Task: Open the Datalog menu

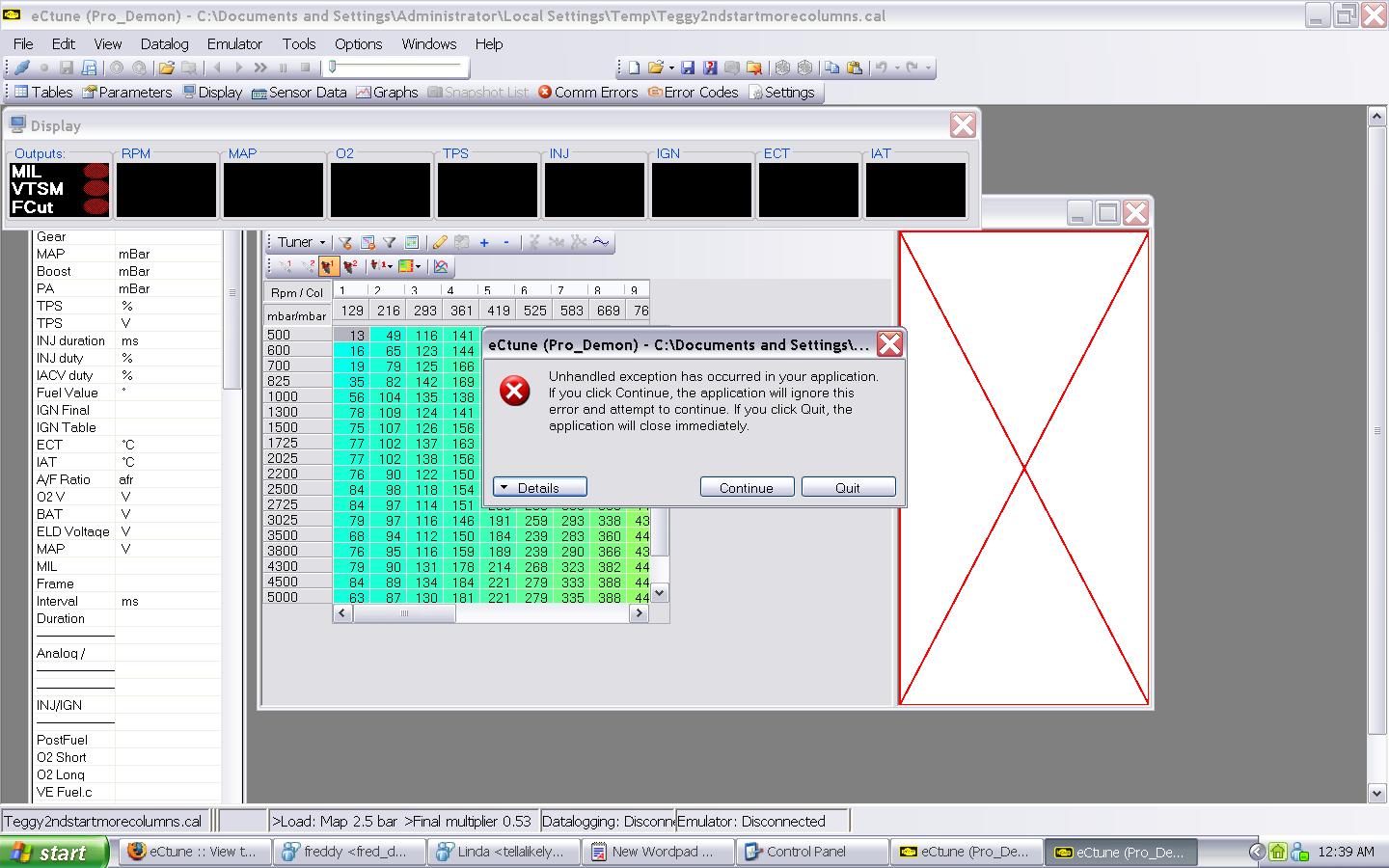Action: click(x=165, y=44)
